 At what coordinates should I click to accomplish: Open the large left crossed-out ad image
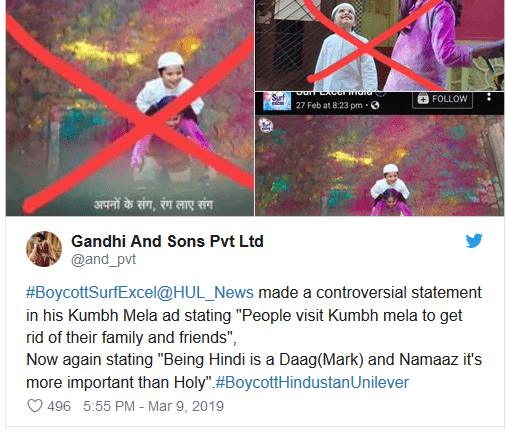coord(130,108)
